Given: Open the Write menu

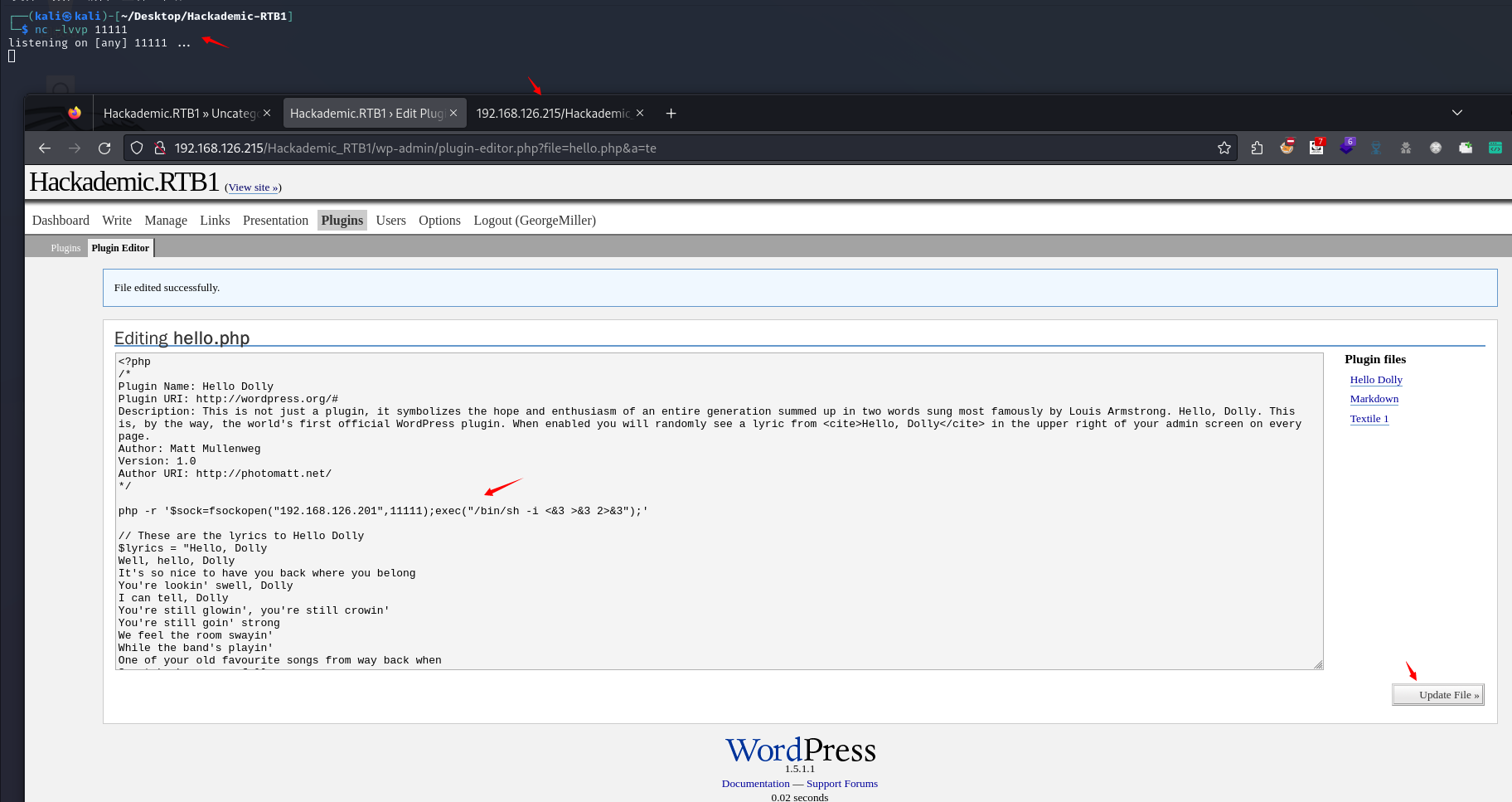Looking at the screenshot, I should coord(117,220).
